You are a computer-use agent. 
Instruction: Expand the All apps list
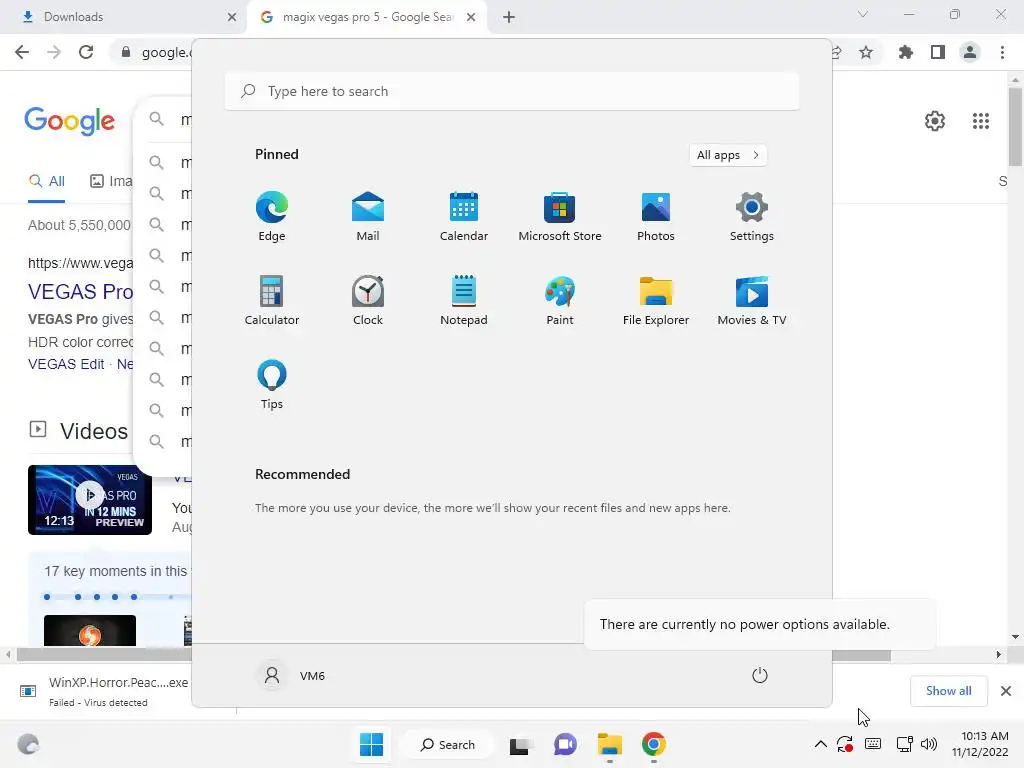click(x=728, y=155)
